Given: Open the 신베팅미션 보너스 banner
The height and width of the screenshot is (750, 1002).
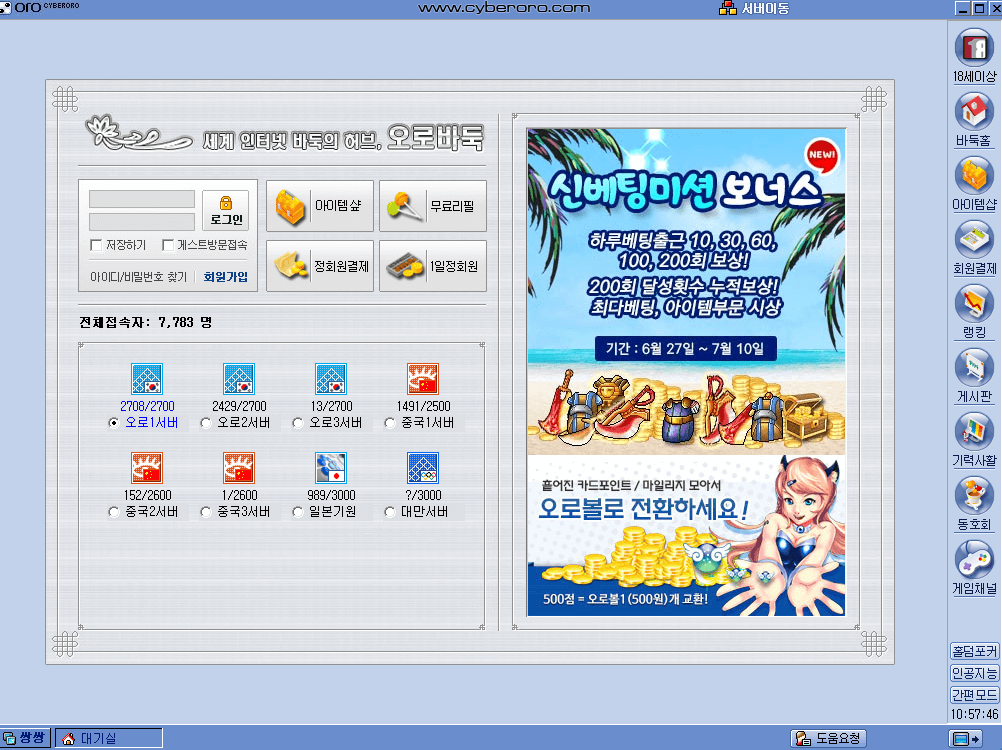Looking at the screenshot, I should [x=686, y=291].
